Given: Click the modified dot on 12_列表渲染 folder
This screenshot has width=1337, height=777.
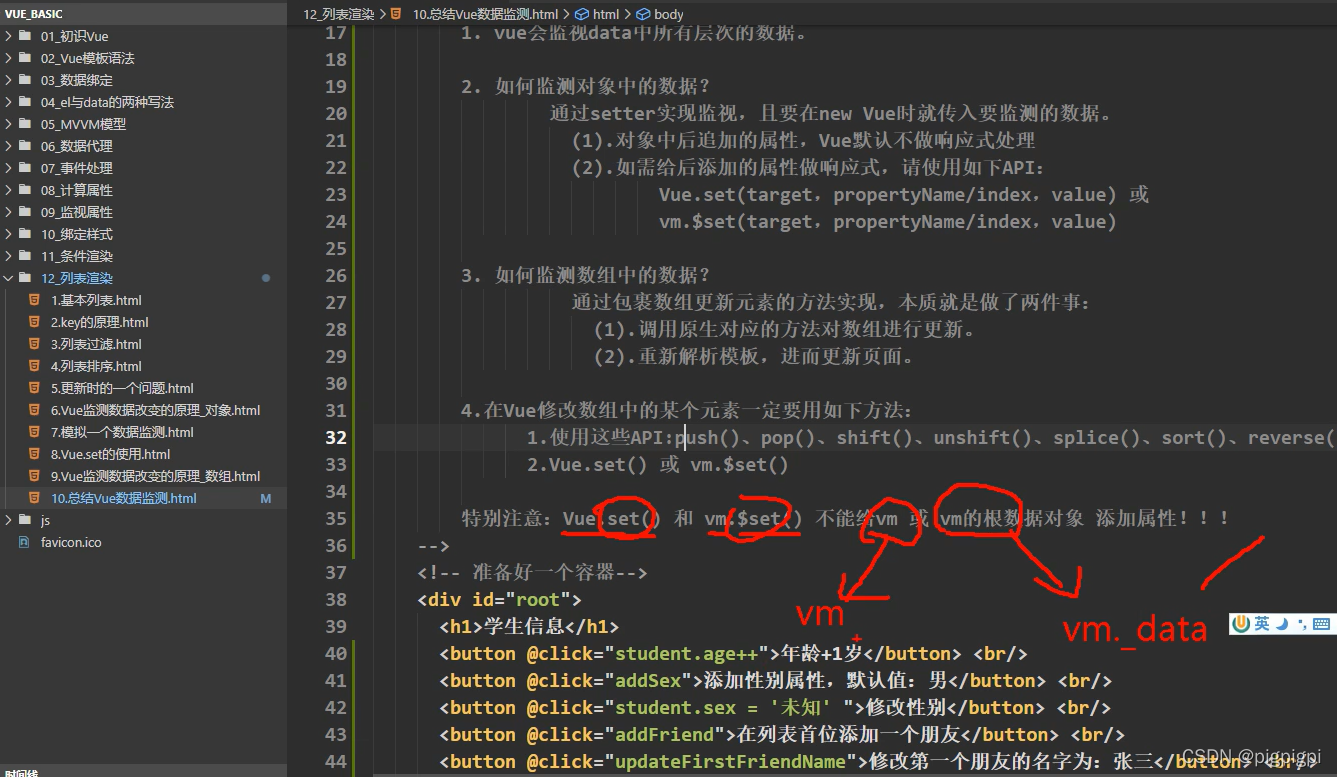Looking at the screenshot, I should tap(266, 278).
